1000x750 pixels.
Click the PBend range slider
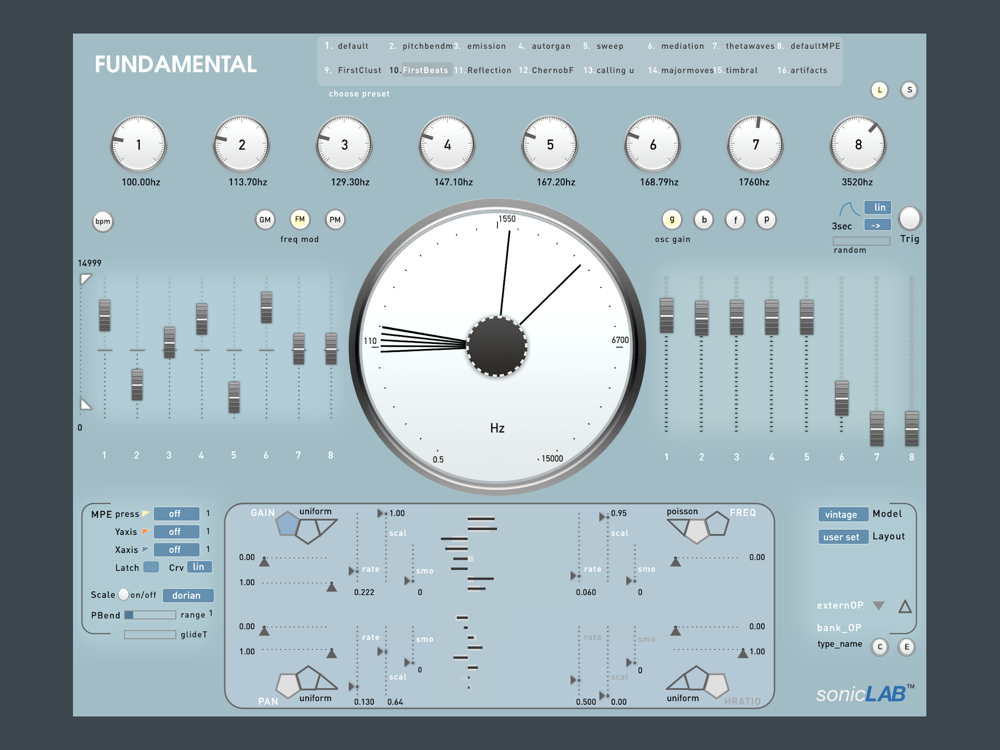click(x=150, y=615)
